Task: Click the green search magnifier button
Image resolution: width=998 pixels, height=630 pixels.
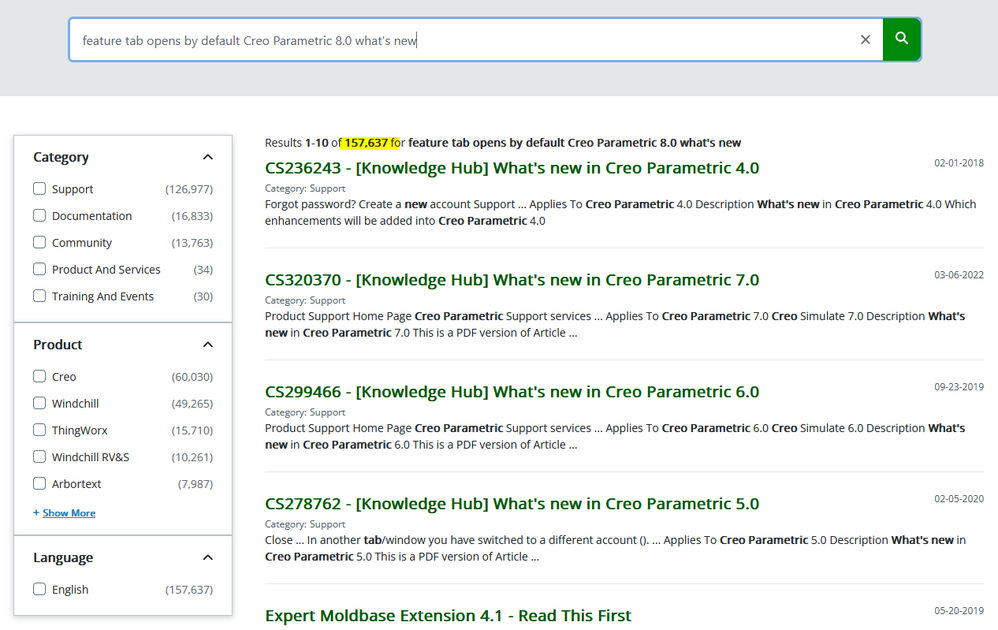Action: tap(901, 39)
